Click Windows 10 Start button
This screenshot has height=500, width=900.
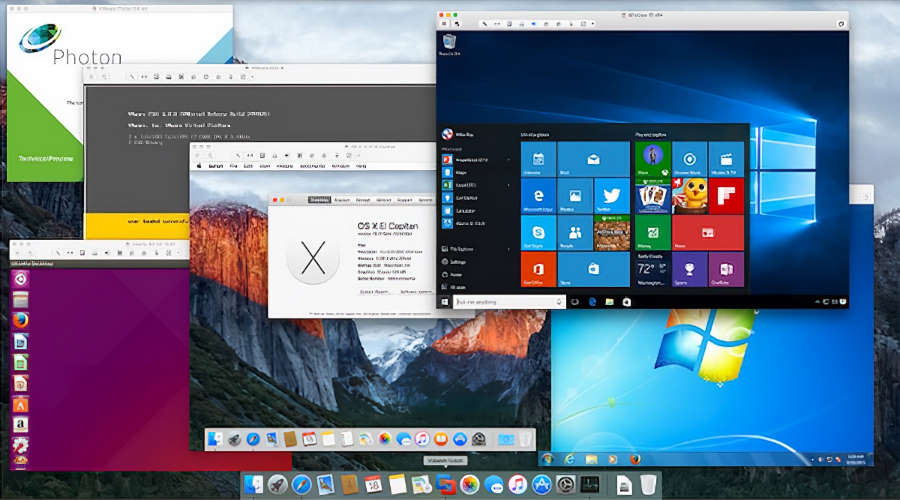[445, 301]
